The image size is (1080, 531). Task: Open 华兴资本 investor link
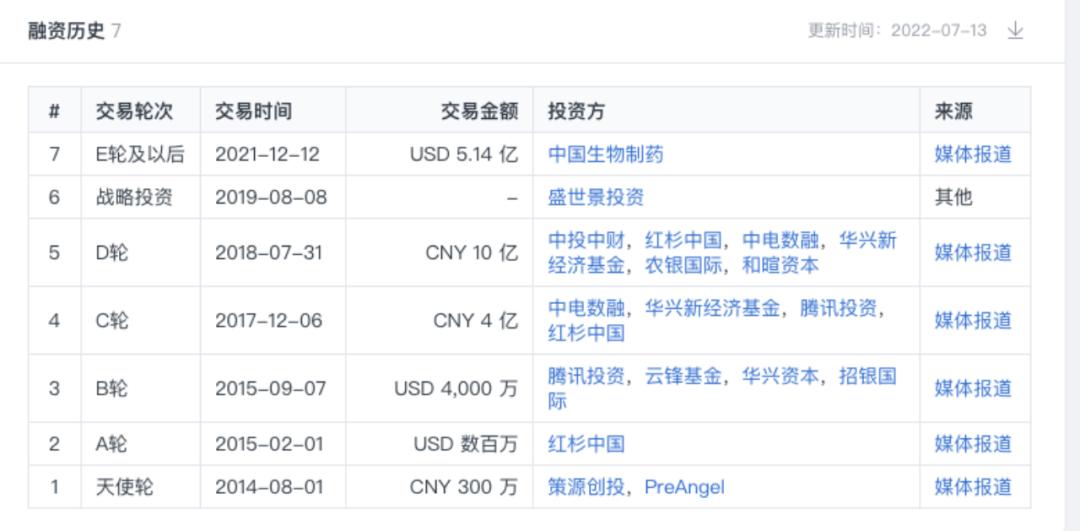click(x=780, y=377)
